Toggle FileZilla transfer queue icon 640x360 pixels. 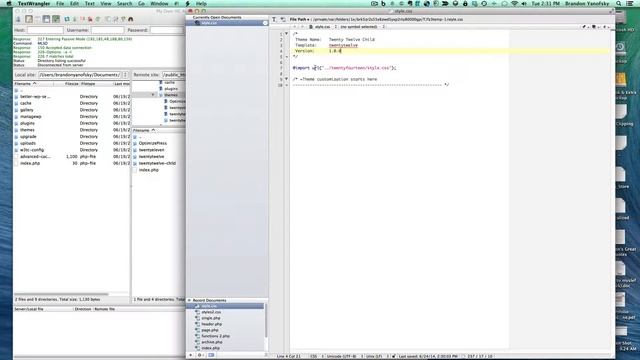(56, 19)
